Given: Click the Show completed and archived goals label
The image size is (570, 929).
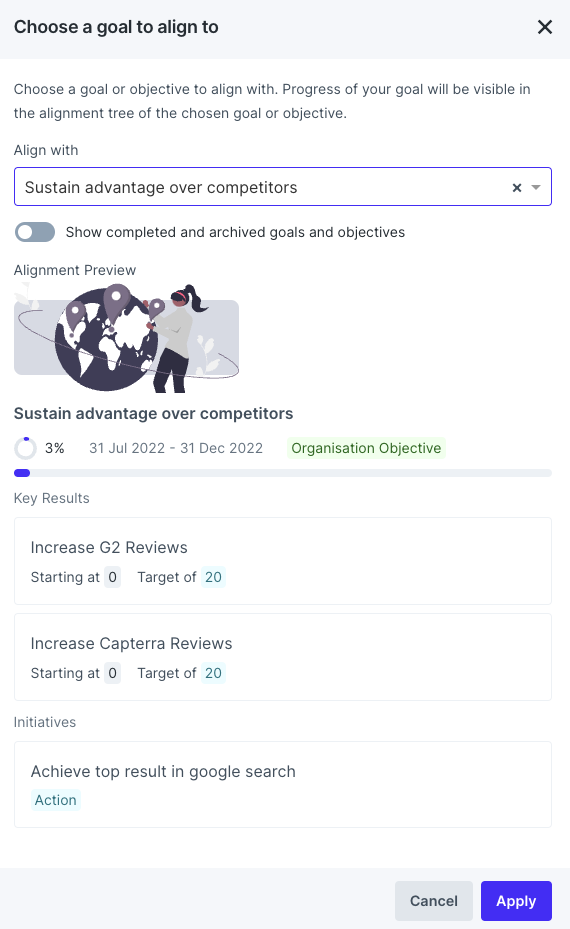Looking at the screenshot, I should (235, 232).
